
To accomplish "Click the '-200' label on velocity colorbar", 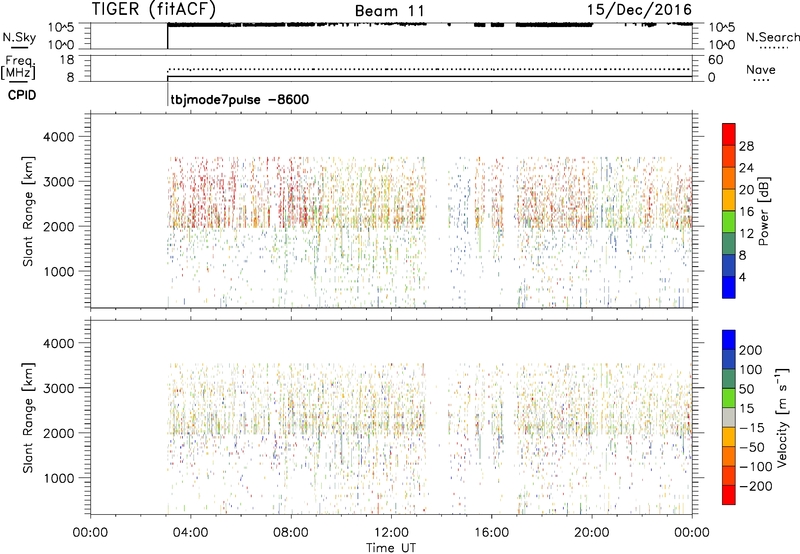I will click(x=755, y=486).
